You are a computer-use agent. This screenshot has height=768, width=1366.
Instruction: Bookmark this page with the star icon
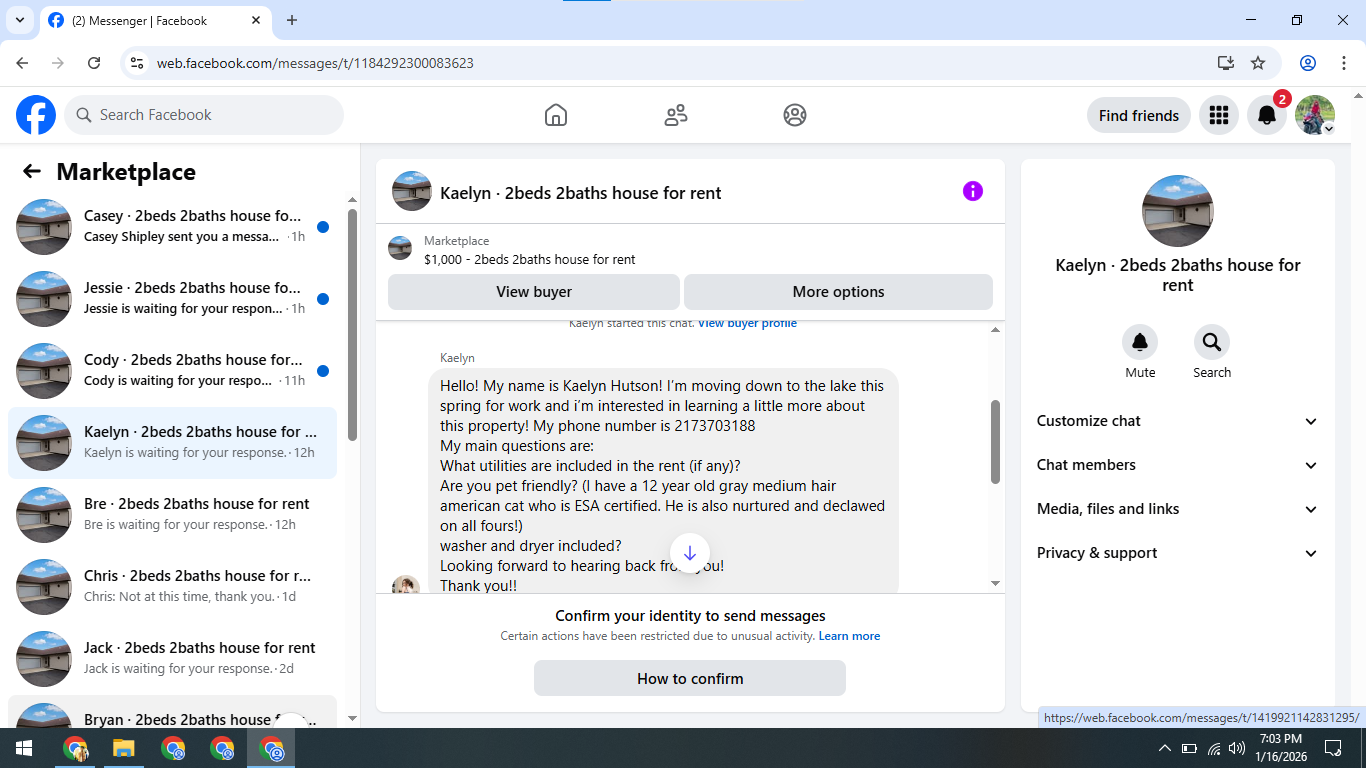point(1258,63)
